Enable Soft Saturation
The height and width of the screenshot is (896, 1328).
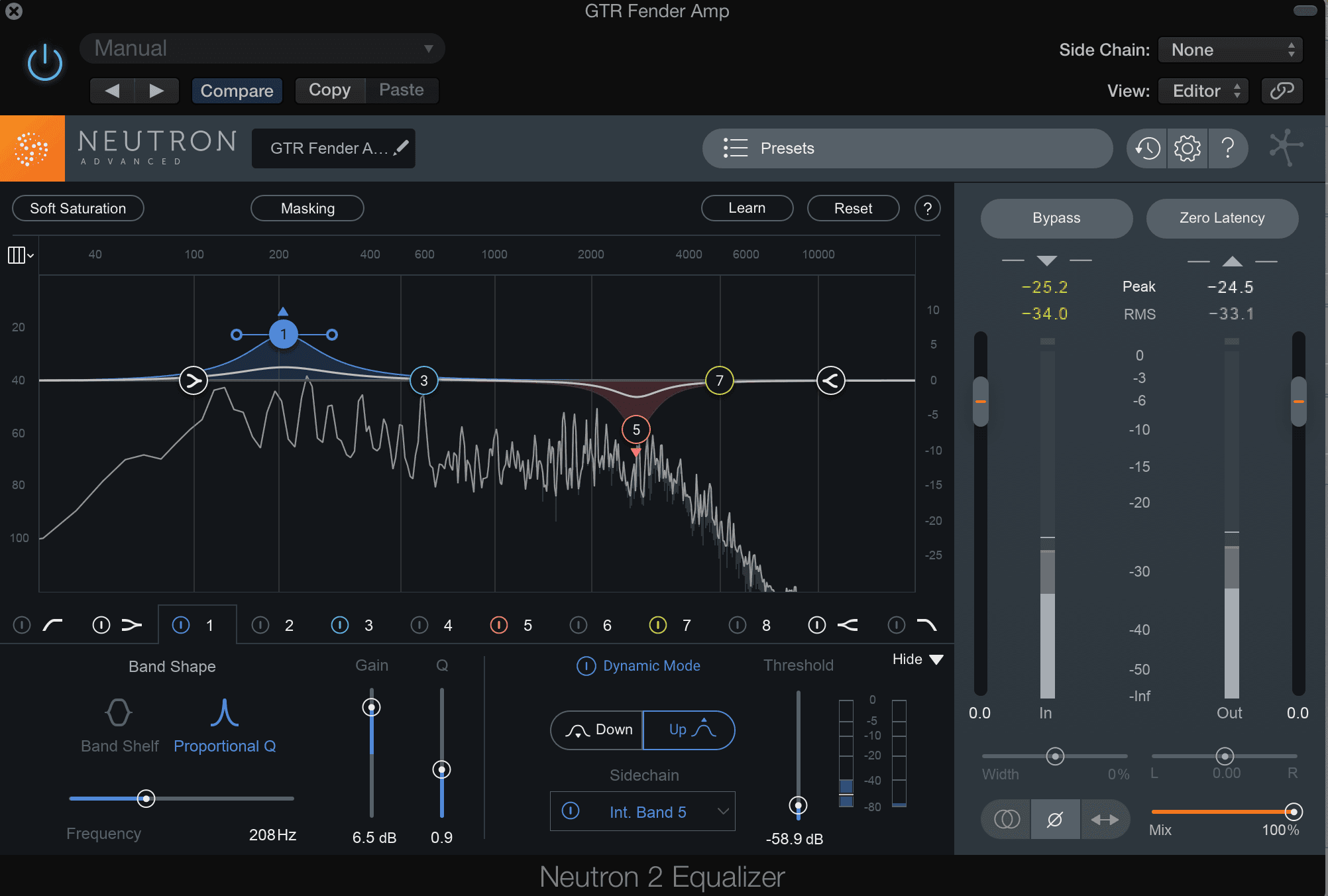click(x=78, y=208)
